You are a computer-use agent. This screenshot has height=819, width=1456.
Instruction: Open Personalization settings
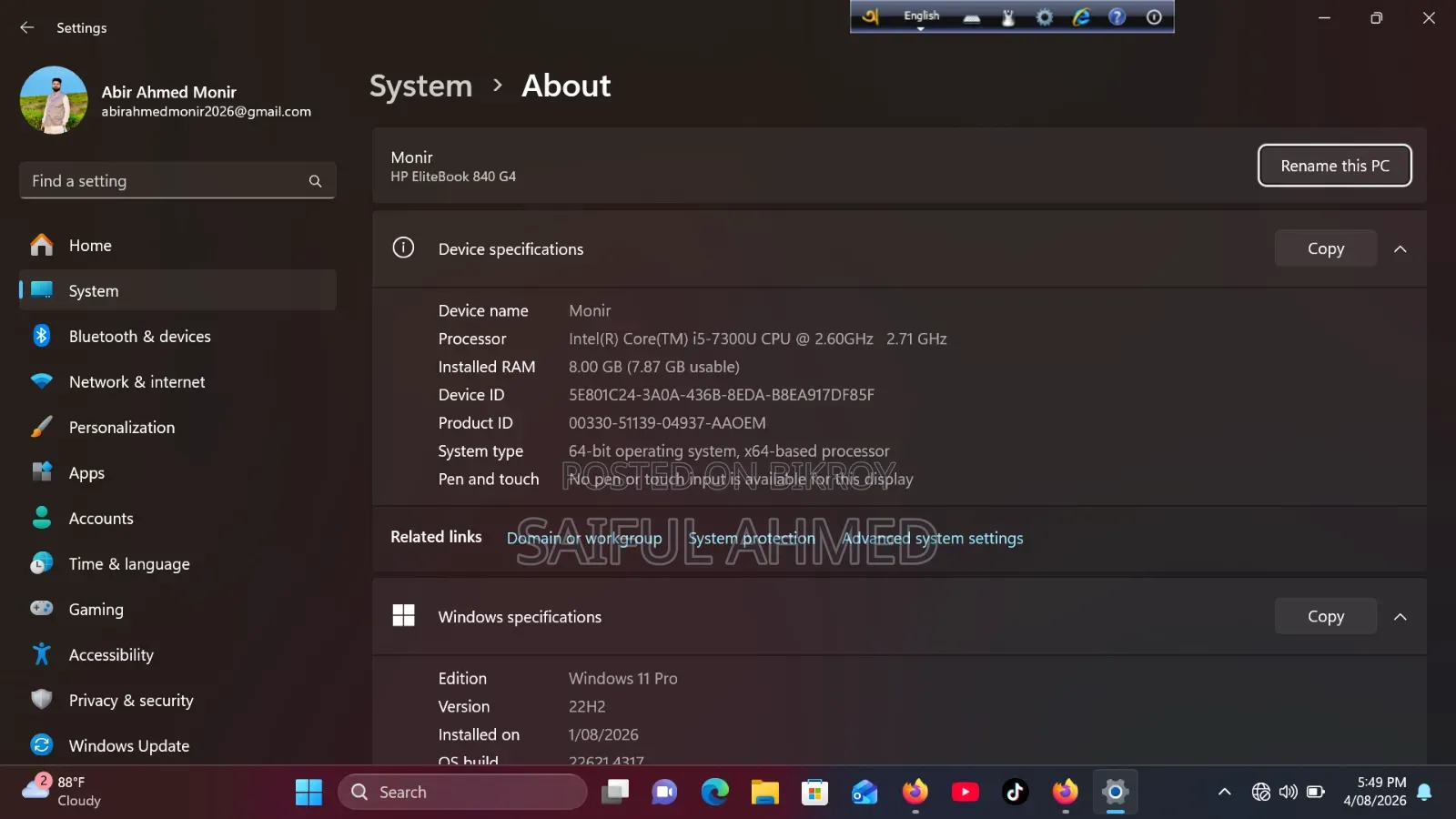177,428
